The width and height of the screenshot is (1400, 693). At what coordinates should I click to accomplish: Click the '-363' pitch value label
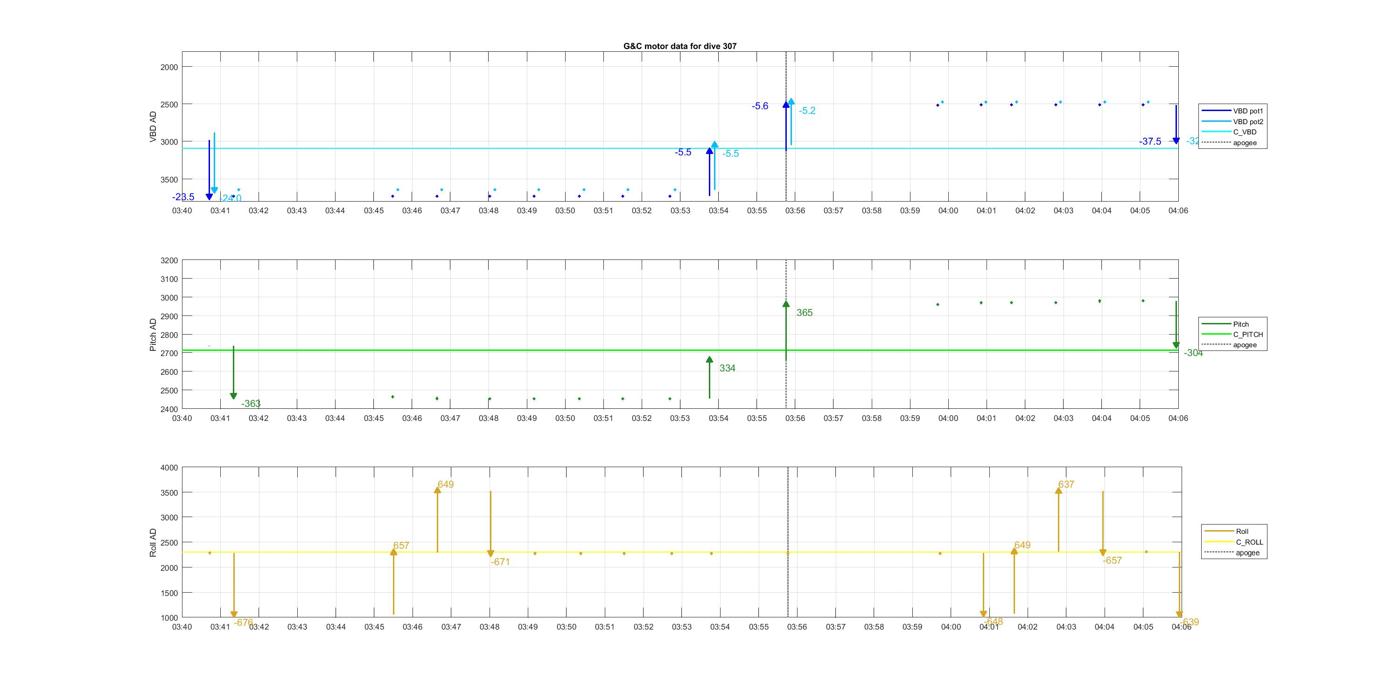[x=251, y=404]
